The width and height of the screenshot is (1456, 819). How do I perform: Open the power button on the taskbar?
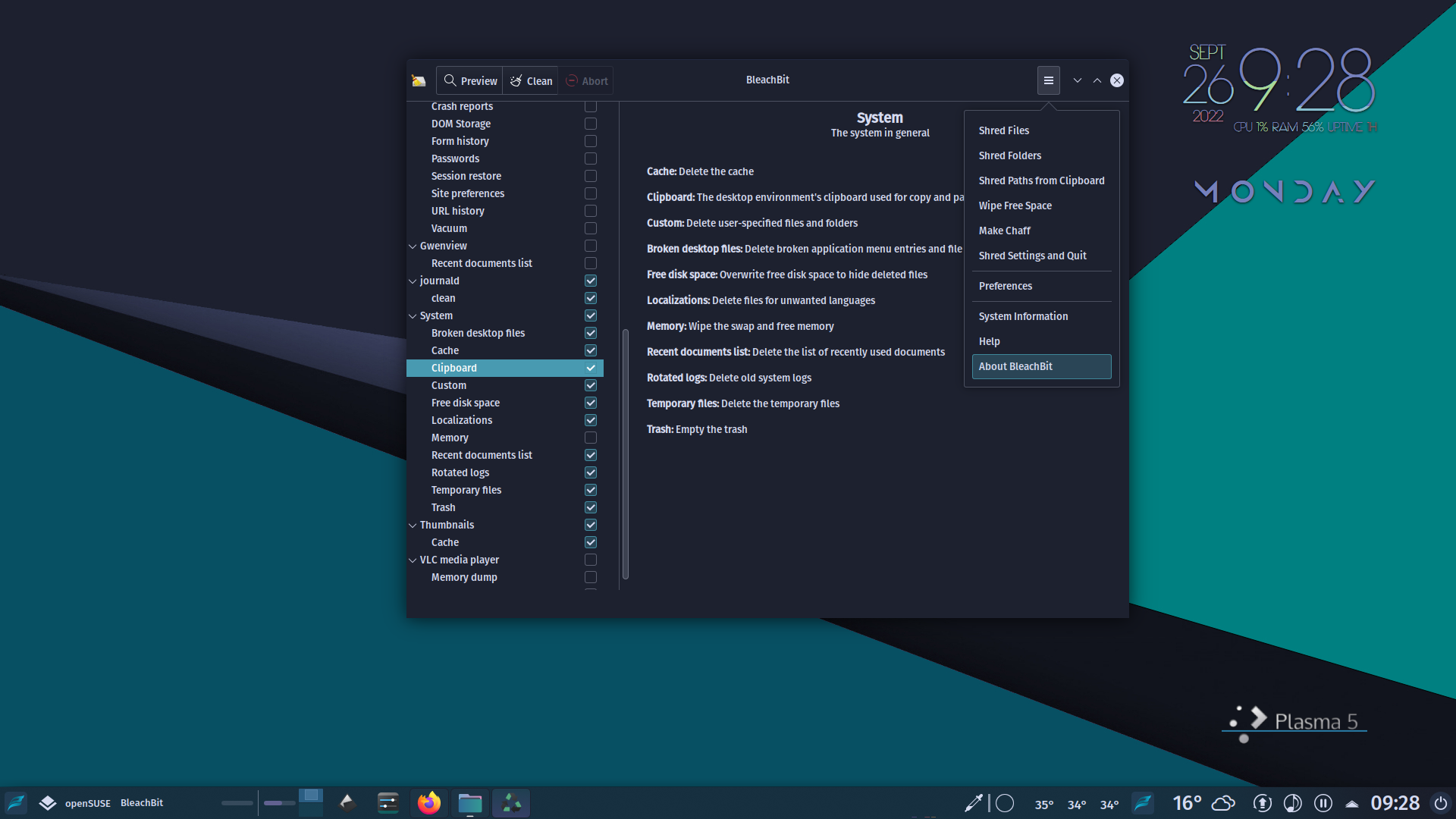(x=1441, y=803)
